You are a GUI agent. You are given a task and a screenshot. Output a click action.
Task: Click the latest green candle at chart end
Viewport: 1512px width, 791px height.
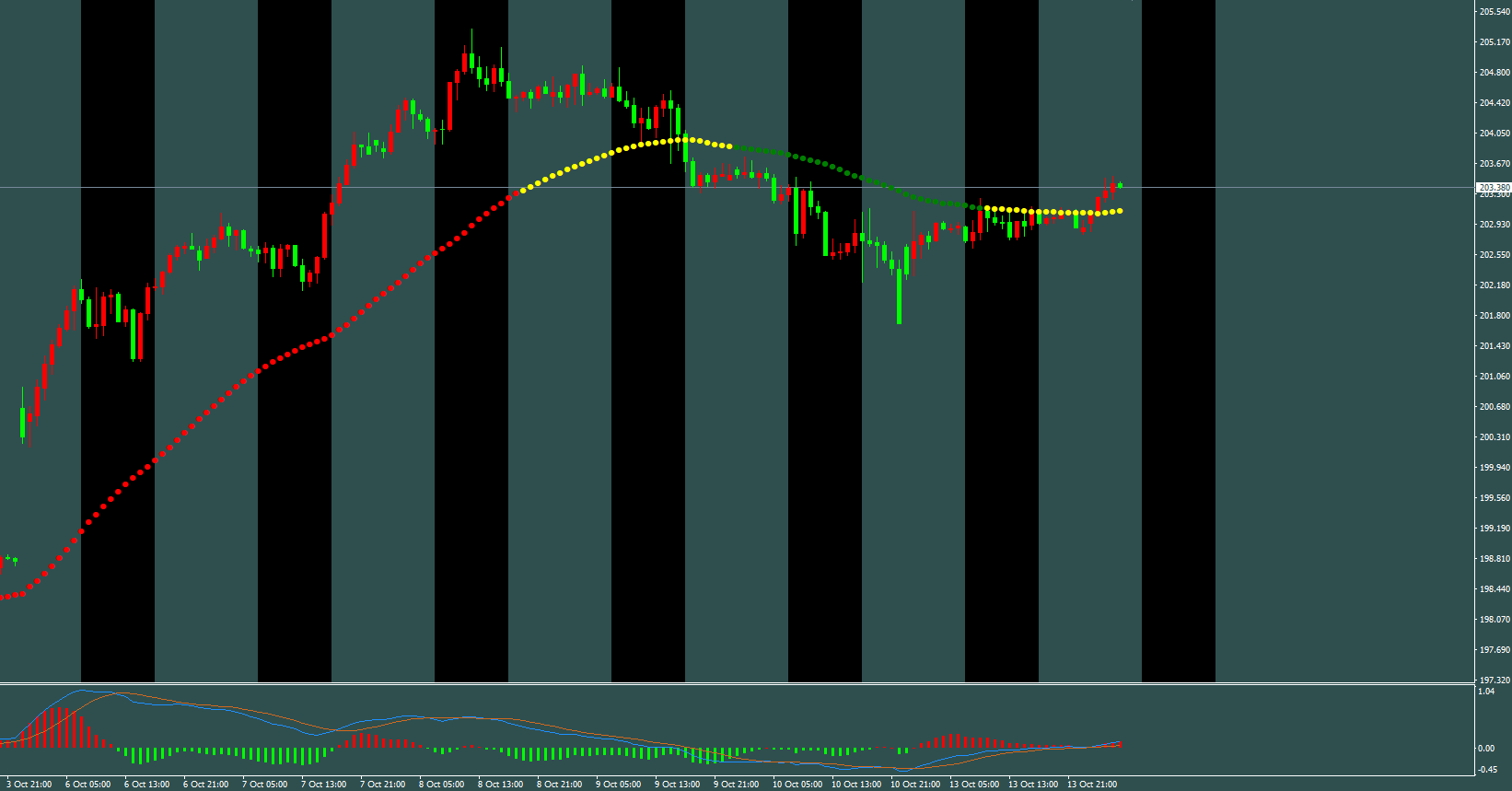[1120, 185]
